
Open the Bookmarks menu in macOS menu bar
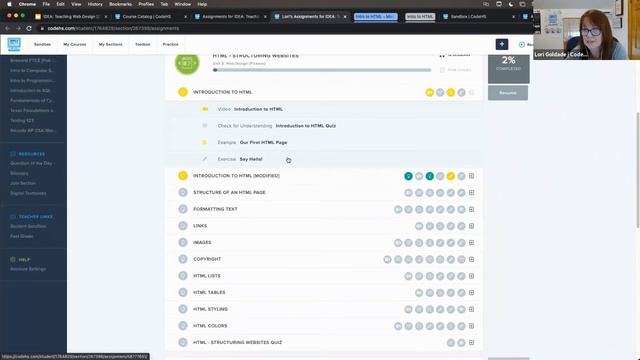click(120, 4)
